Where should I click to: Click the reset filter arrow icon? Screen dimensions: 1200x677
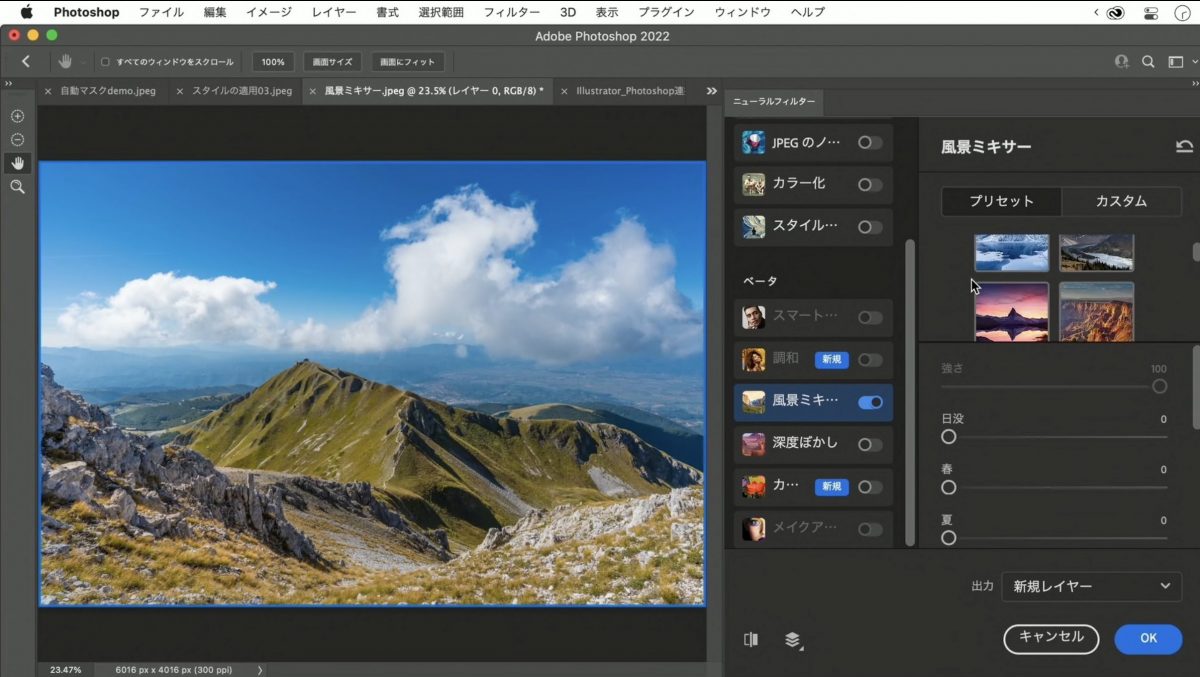pyautogui.click(x=1184, y=147)
